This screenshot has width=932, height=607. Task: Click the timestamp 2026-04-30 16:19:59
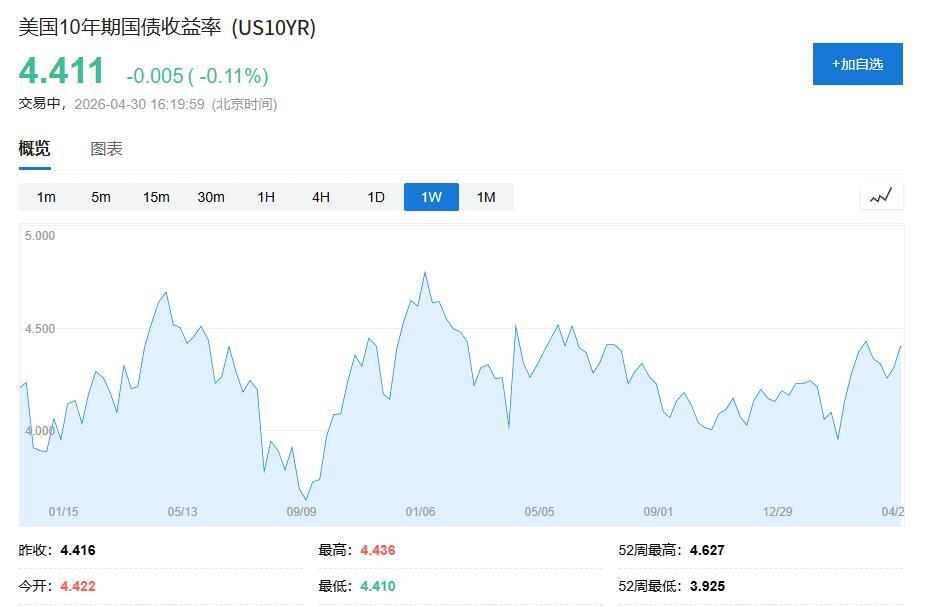pyautogui.click(x=139, y=104)
